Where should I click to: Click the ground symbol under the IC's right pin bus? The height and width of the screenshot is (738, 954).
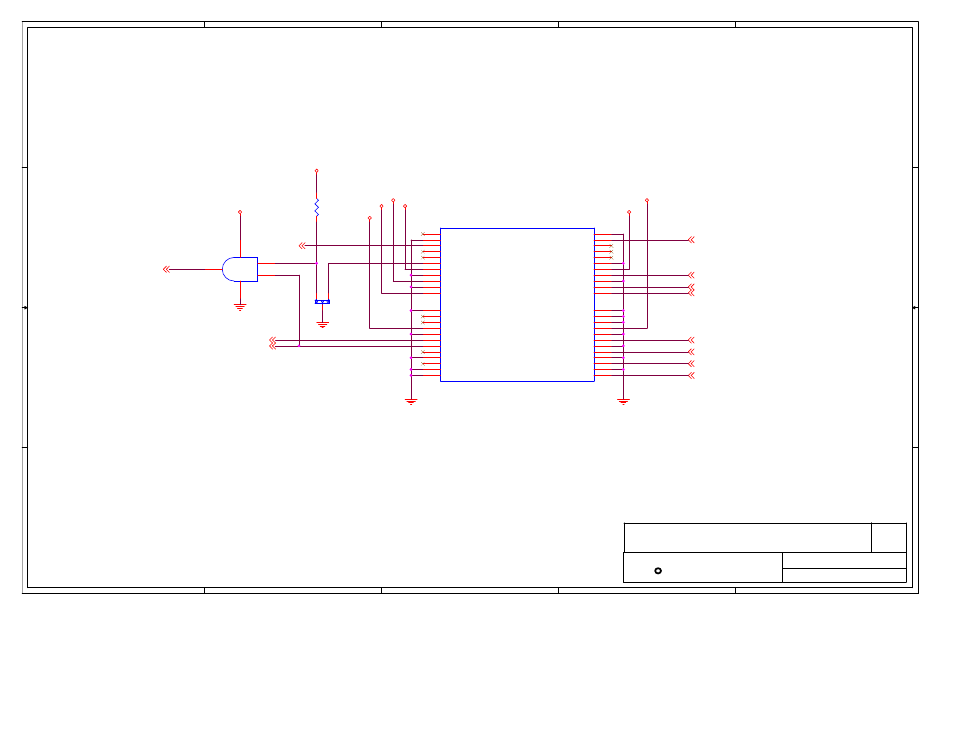[623, 402]
